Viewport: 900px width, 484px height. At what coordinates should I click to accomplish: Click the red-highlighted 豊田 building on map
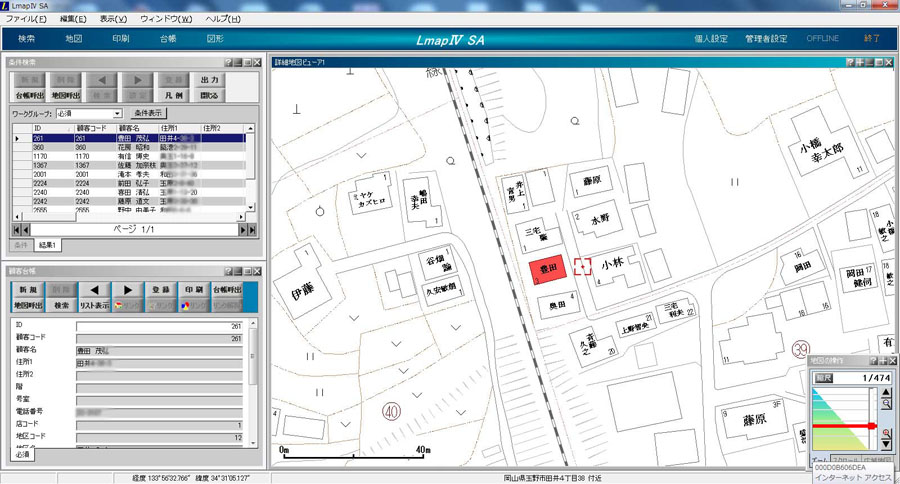[547, 268]
